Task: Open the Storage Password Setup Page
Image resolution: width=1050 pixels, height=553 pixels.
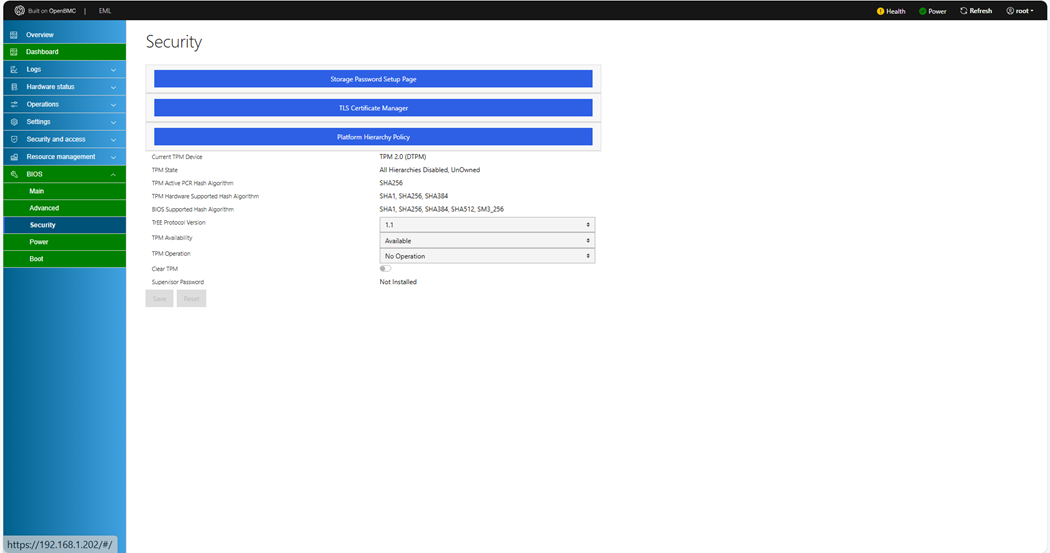Action: coord(373,79)
